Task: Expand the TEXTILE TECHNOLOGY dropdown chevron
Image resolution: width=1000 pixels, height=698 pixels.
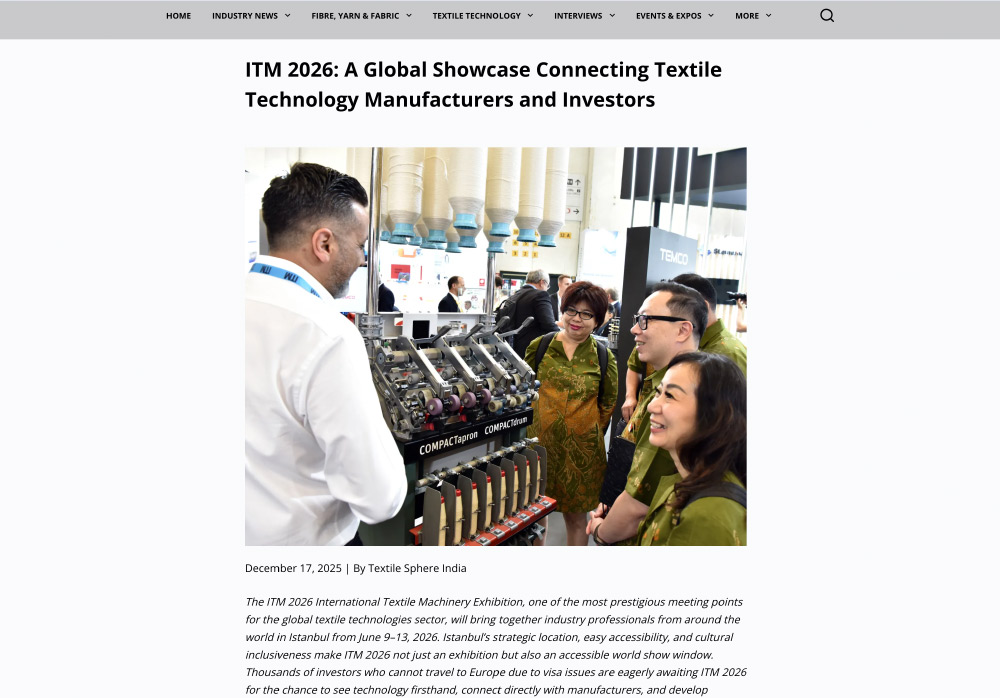Action: pyautogui.click(x=530, y=16)
